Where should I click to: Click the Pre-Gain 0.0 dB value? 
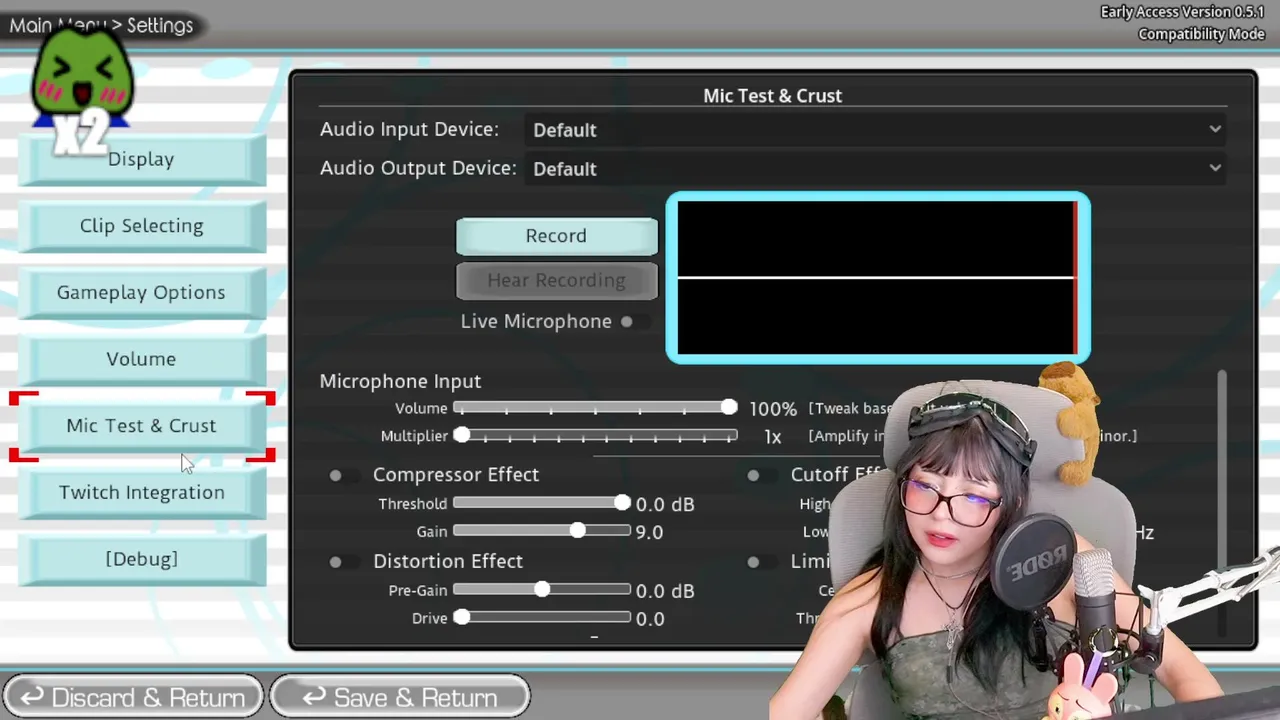665,591
